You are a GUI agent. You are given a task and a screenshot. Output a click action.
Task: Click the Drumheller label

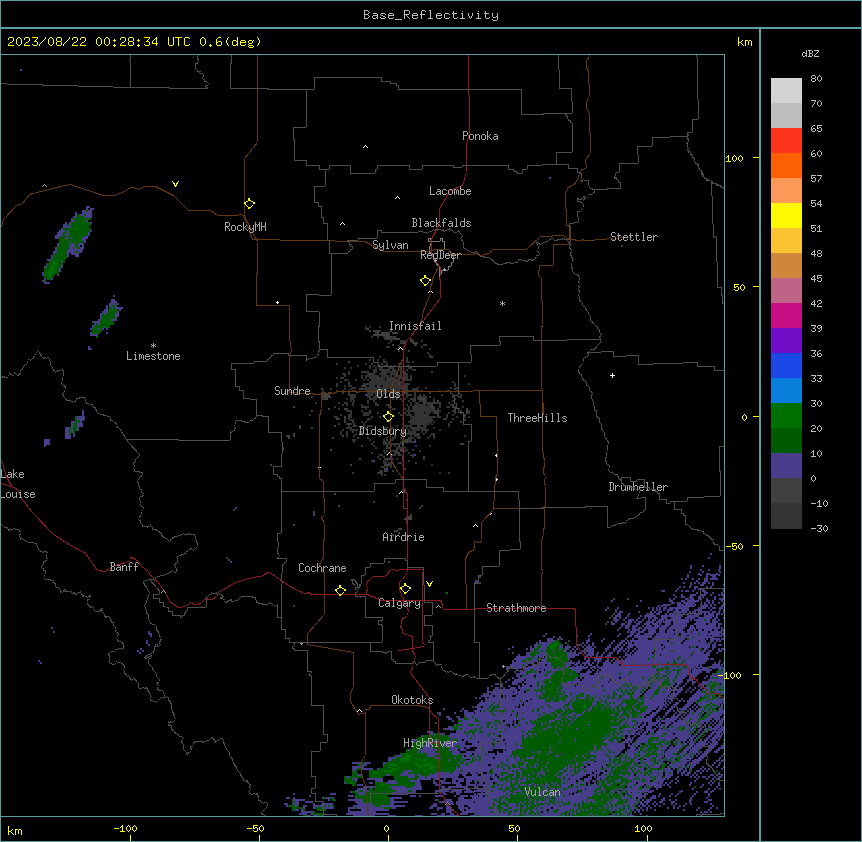click(x=638, y=487)
